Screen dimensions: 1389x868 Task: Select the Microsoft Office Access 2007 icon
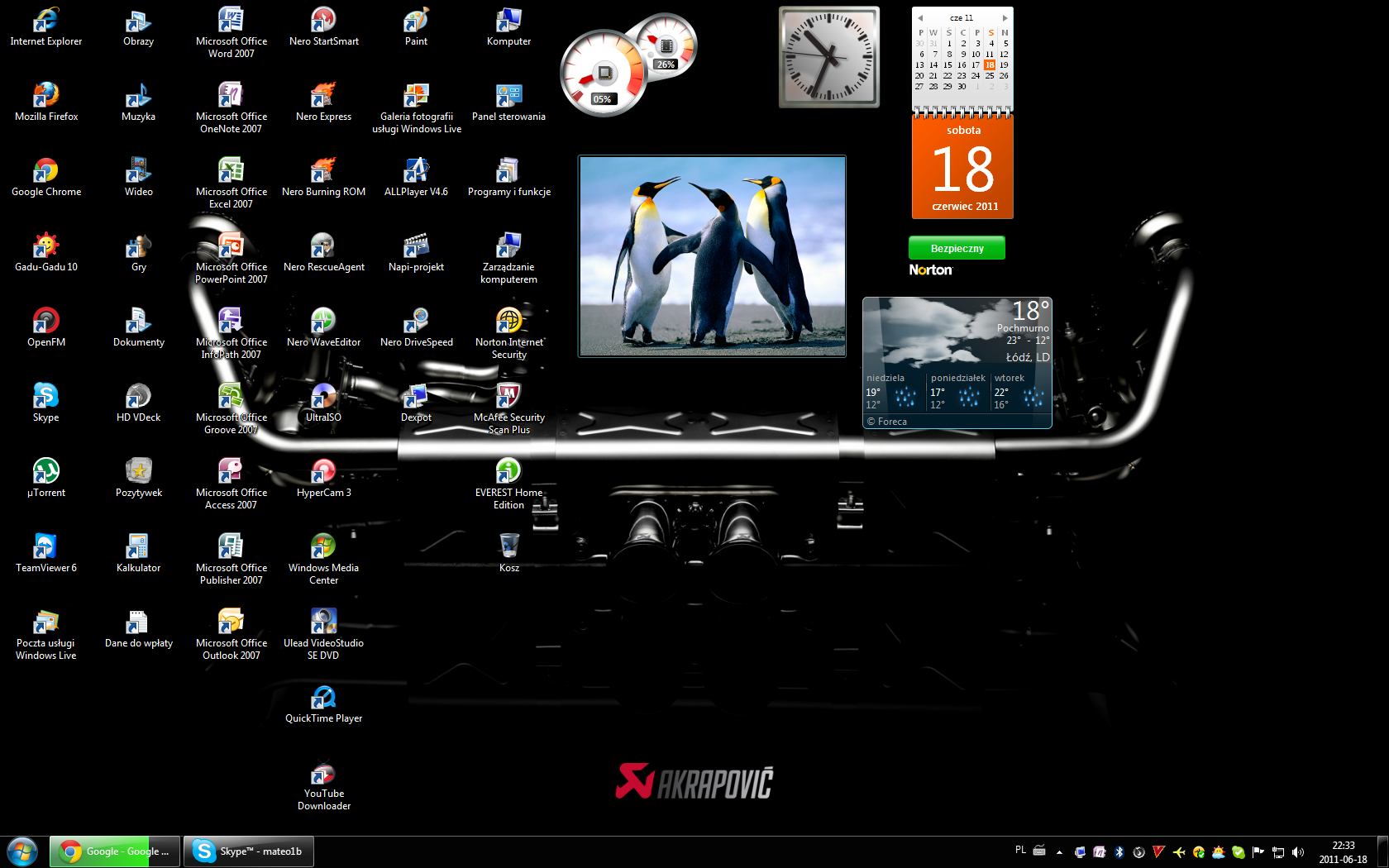pyautogui.click(x=231, y=484)
